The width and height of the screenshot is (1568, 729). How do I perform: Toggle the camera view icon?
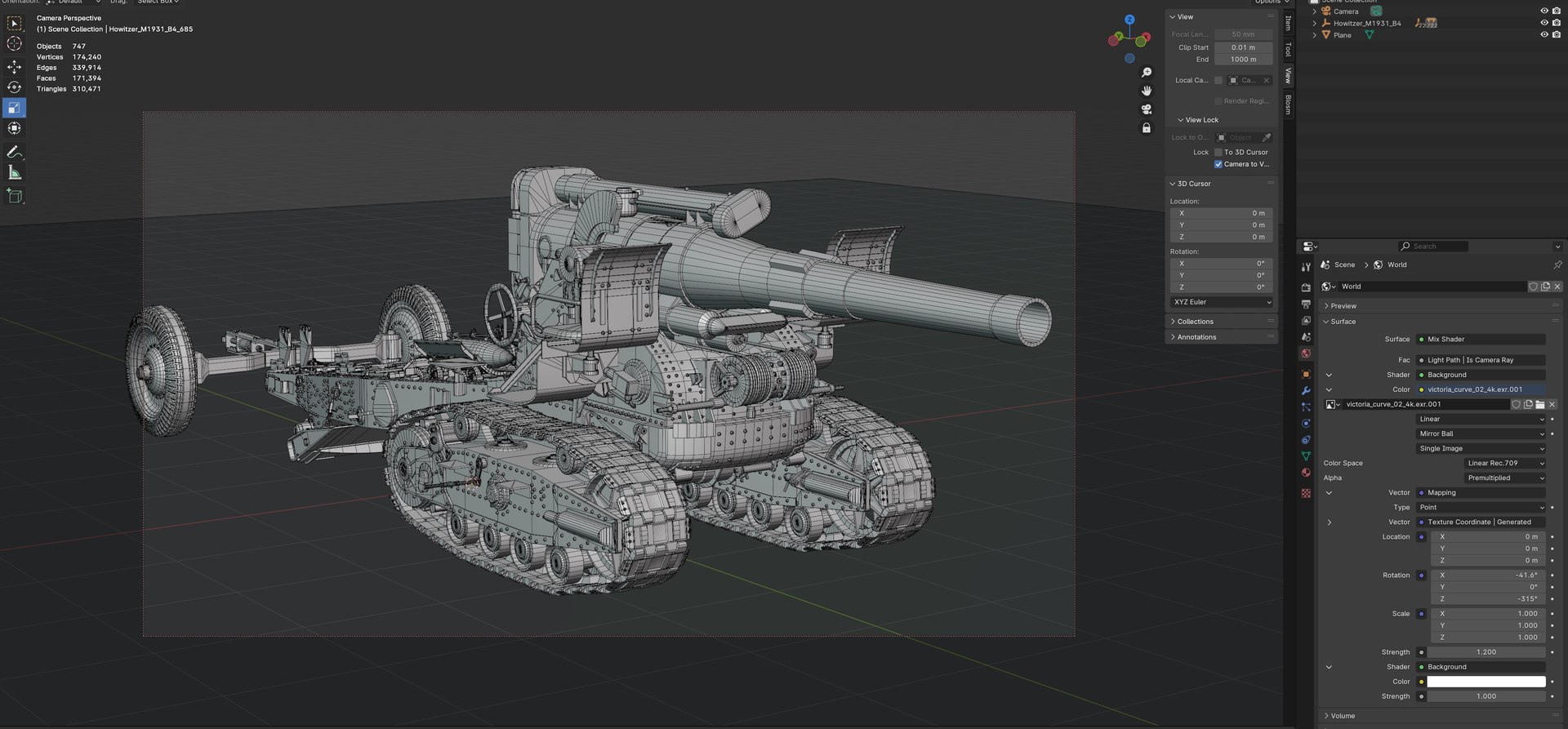click(1147, 109)
